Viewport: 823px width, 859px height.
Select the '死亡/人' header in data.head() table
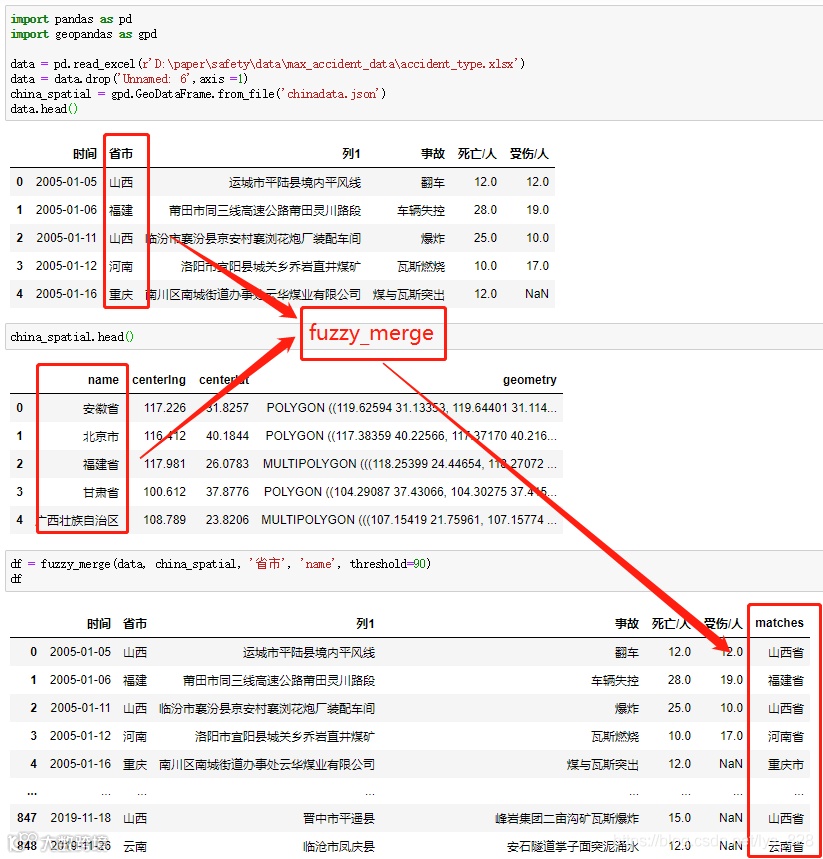tap(477, 154)
